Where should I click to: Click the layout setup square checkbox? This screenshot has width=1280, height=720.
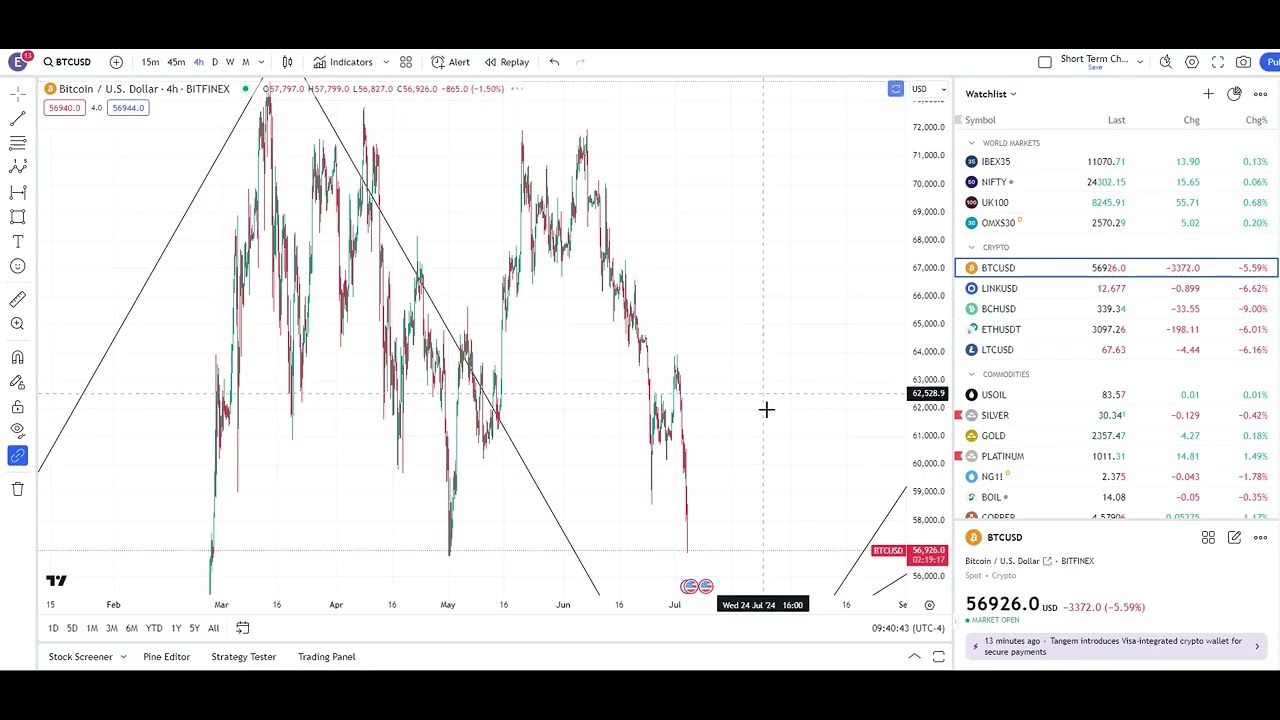1045,62
